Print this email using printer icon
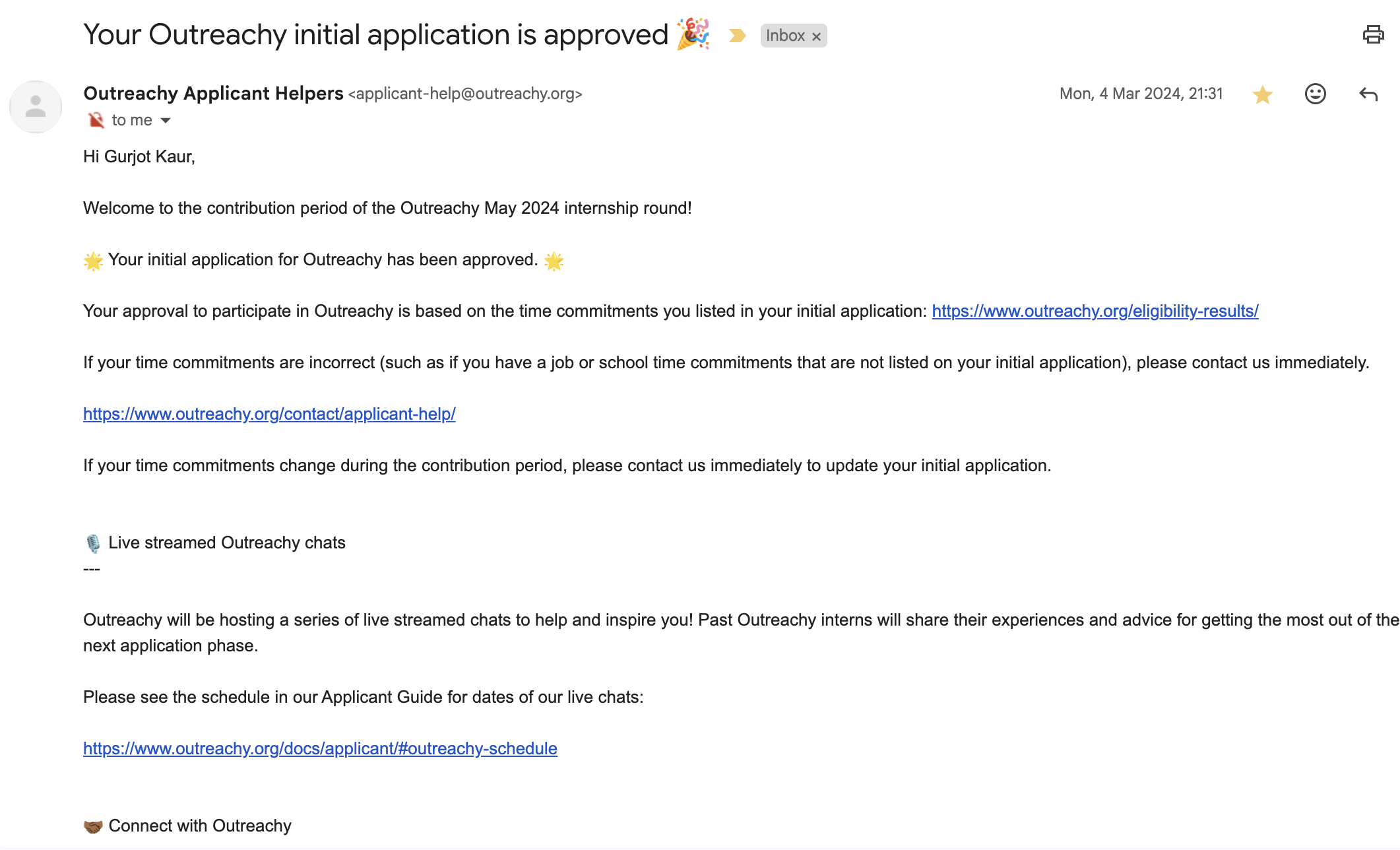1400x850 pixels. click(1373, 34)
